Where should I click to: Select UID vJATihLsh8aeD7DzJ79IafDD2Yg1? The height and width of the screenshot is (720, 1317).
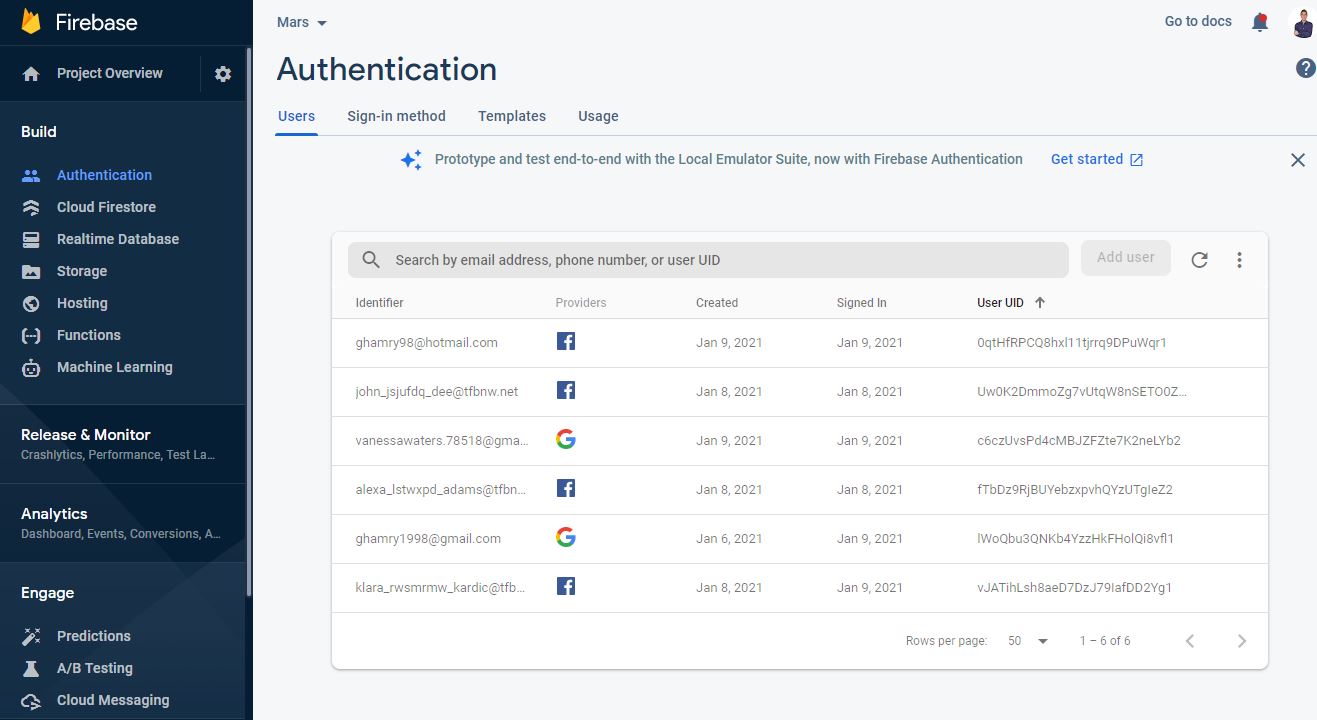[x=1075, y=587]
